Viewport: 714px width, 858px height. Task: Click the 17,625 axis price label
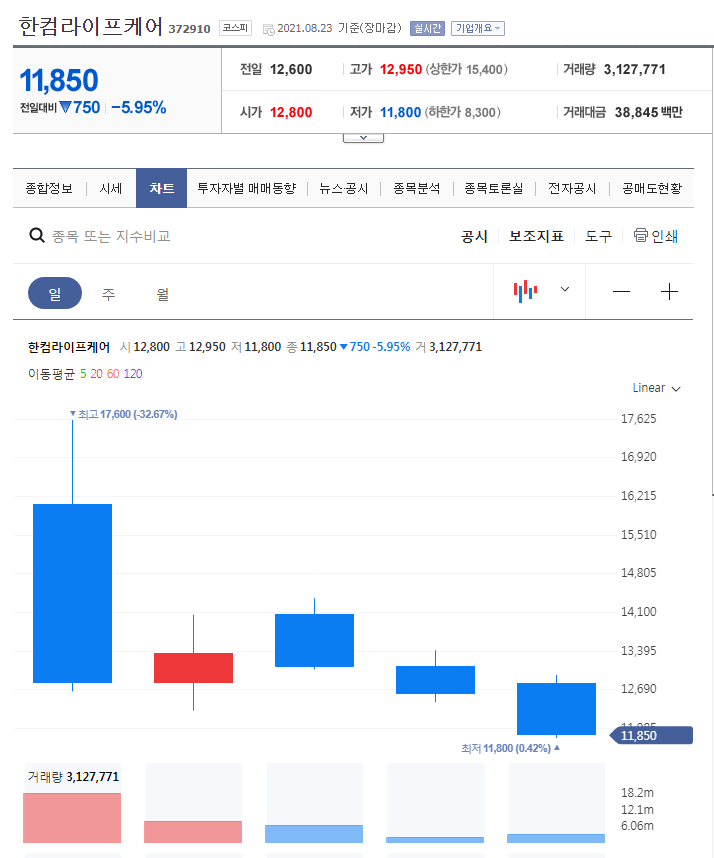[x=638, y=419]
